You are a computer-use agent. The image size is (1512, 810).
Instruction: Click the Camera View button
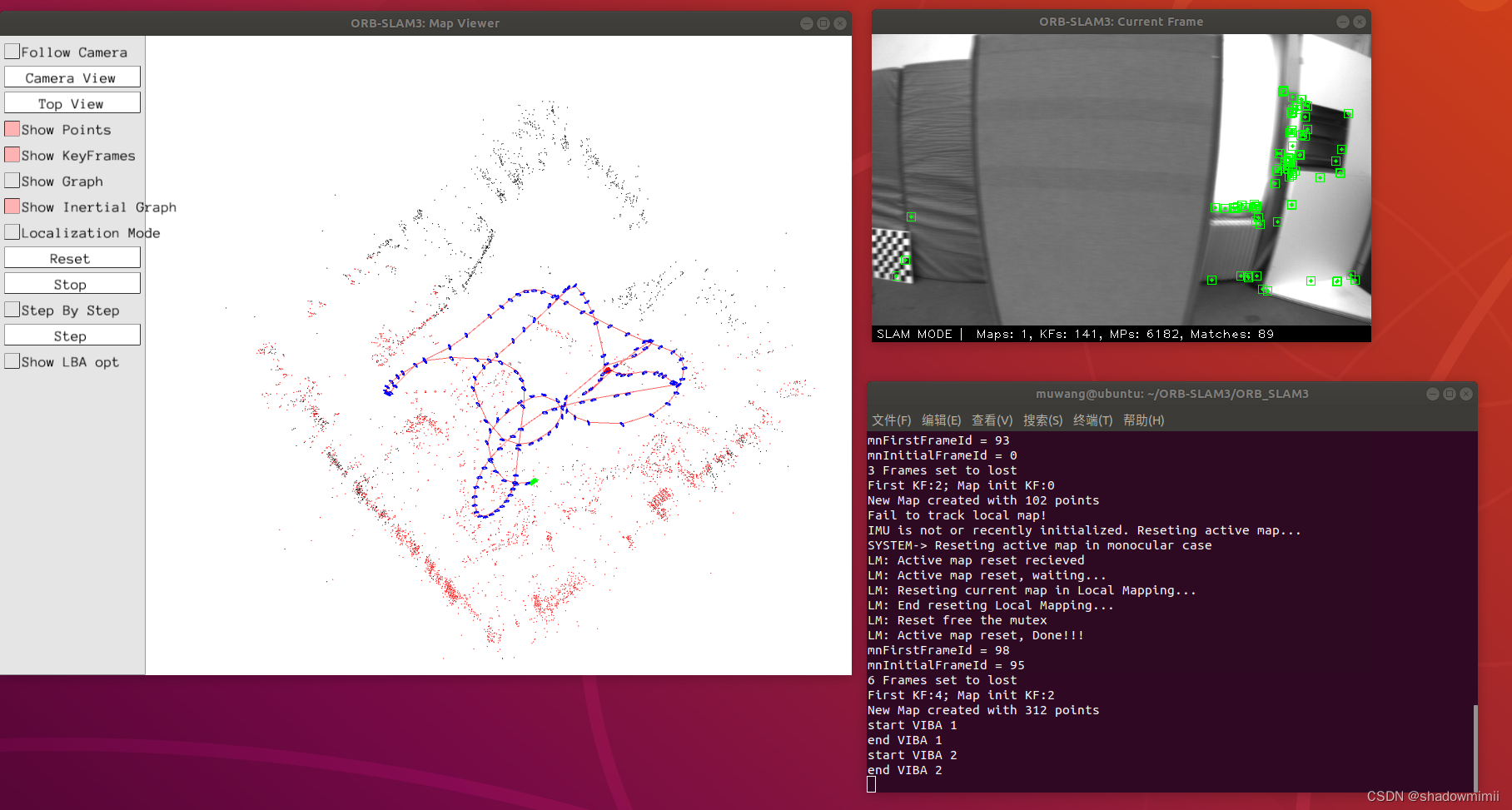click(72, 77)
